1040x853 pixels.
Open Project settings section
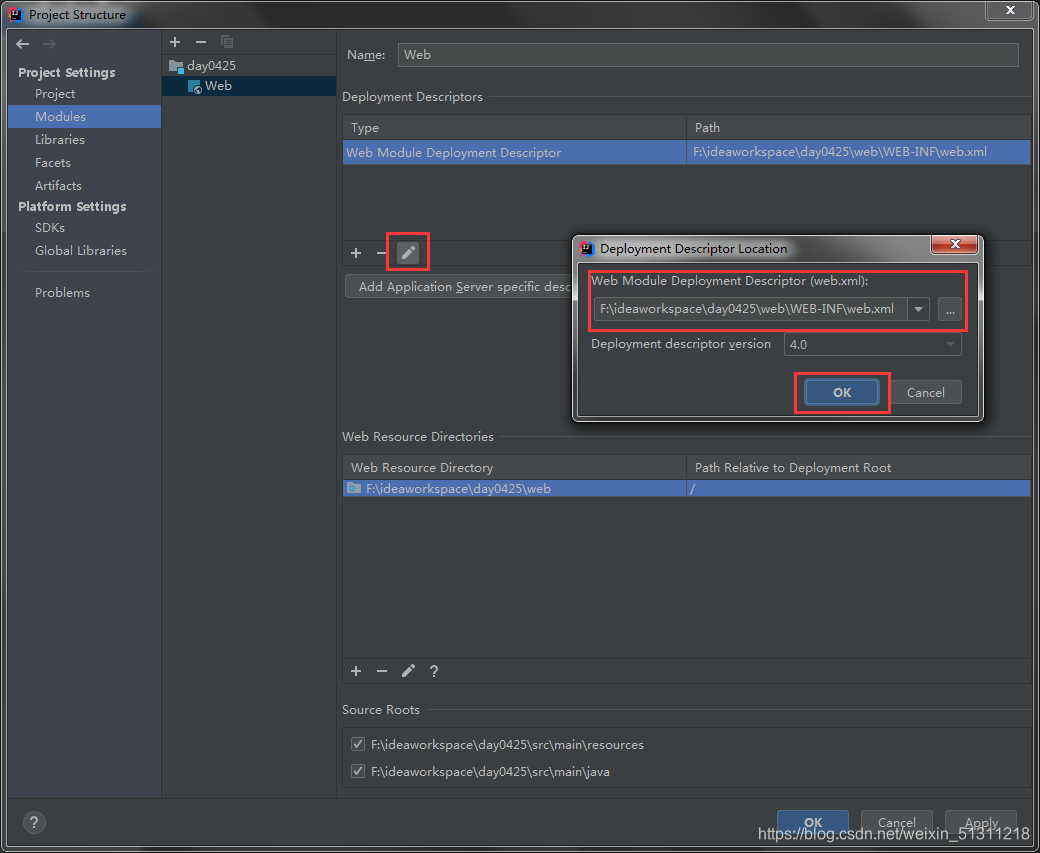click(x=55, y=94)
